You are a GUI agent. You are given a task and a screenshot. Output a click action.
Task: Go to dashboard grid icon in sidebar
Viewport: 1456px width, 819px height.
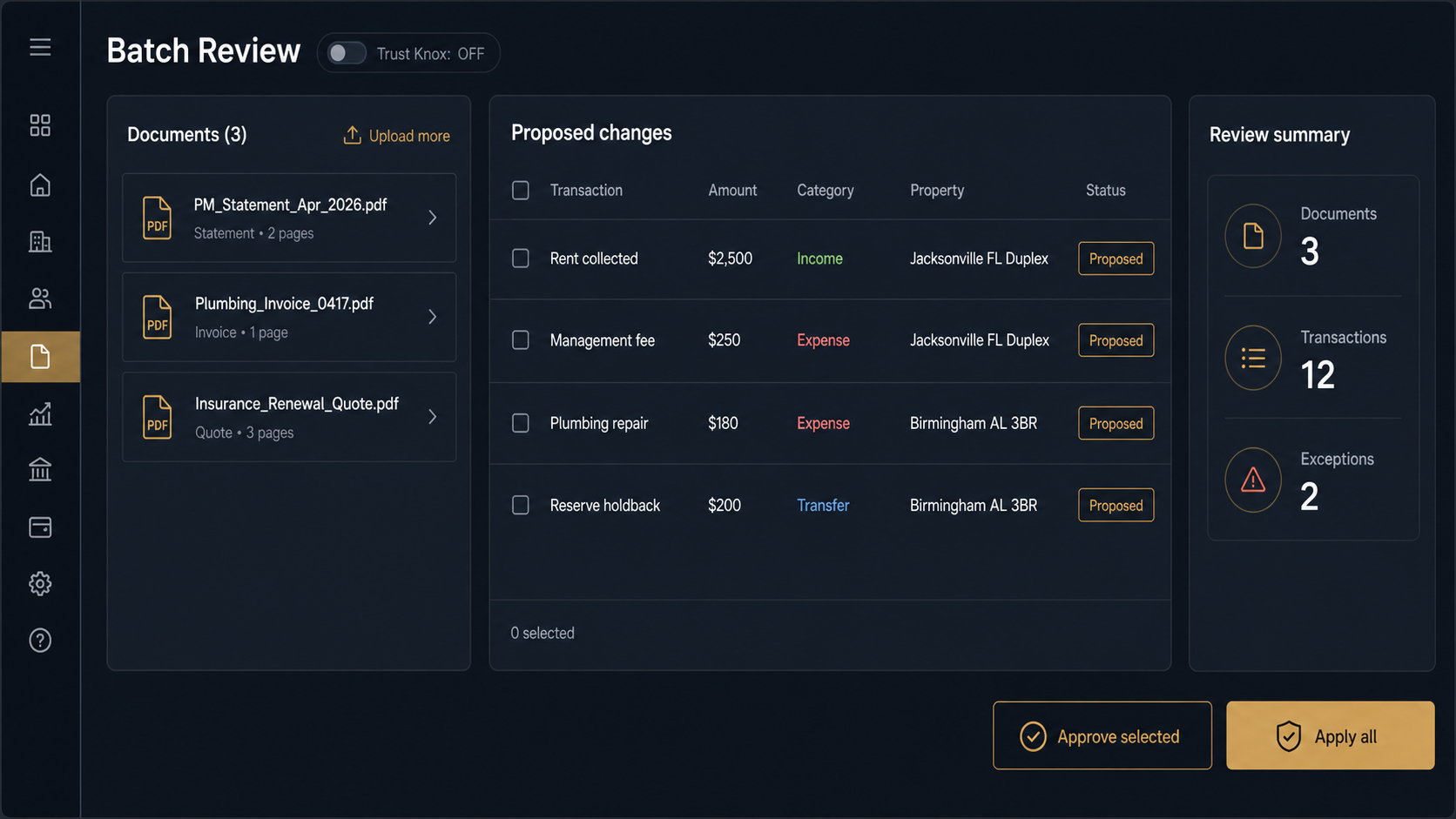pyautogui.click(x=40, y=125)
